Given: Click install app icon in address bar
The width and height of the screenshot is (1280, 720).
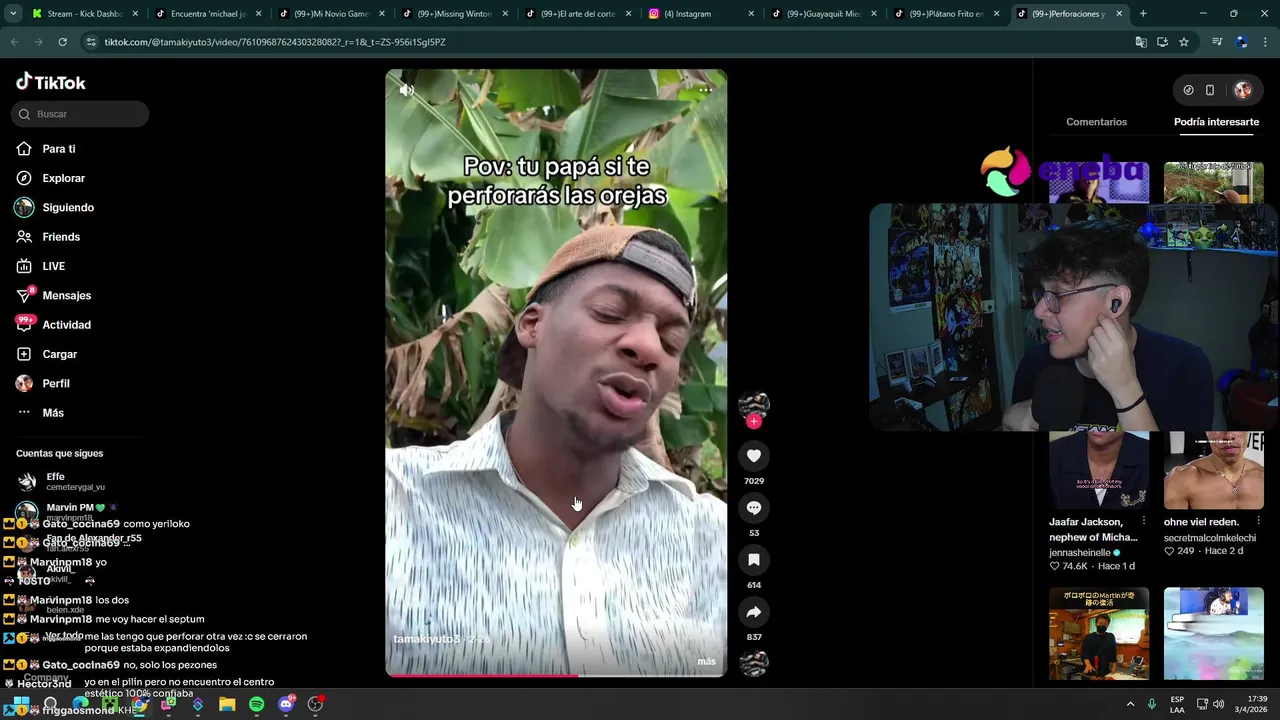Looking at the screenshot, I should 1162,42.
